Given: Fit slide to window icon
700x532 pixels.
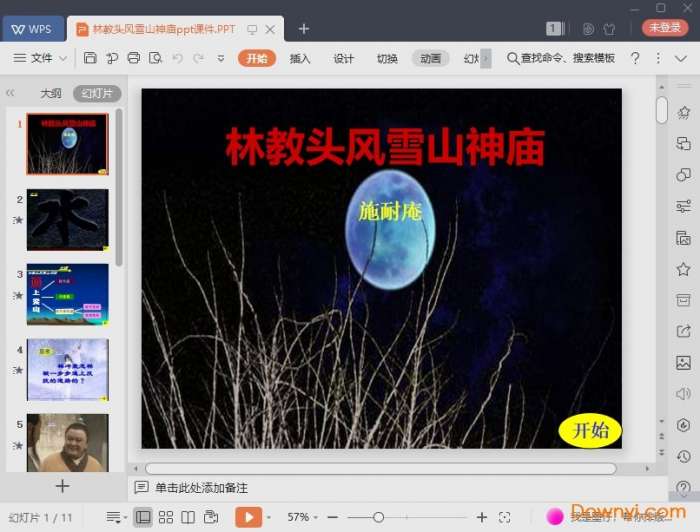Looking at the screenshot, I should pyautogui.click(x=504, y=517).
